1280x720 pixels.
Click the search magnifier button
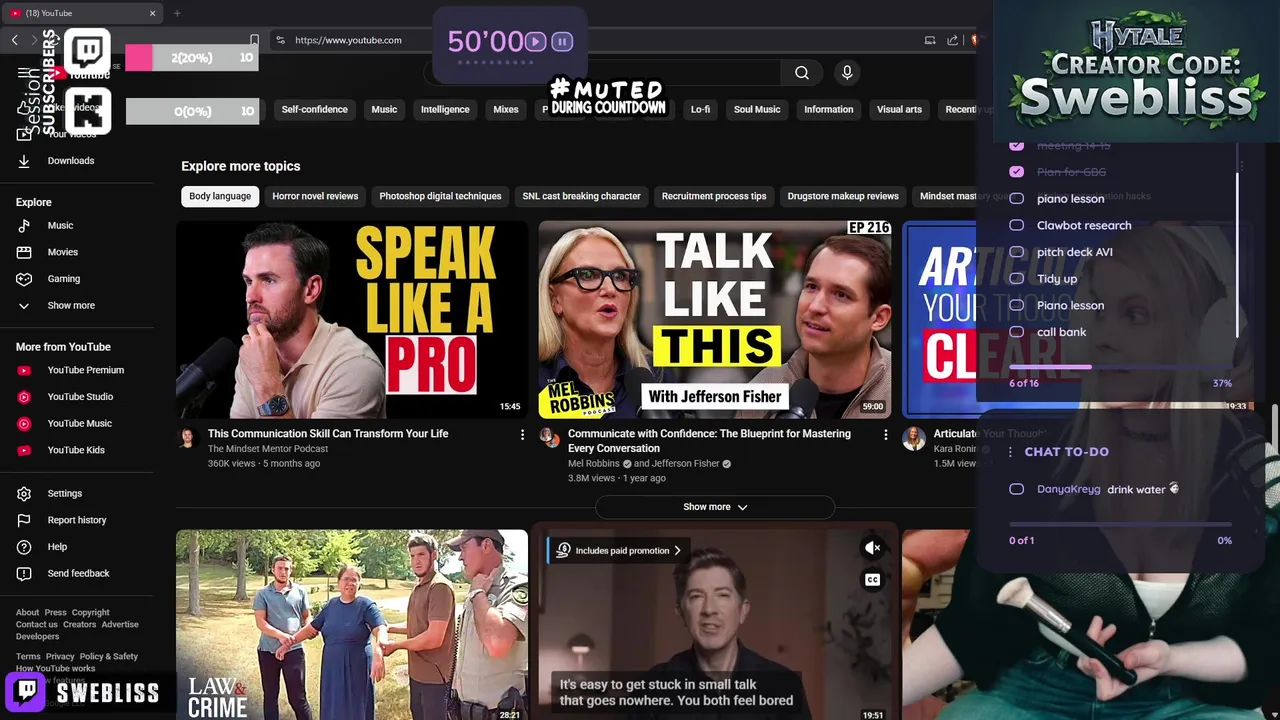pyautogui.click(x=802, y=72)
